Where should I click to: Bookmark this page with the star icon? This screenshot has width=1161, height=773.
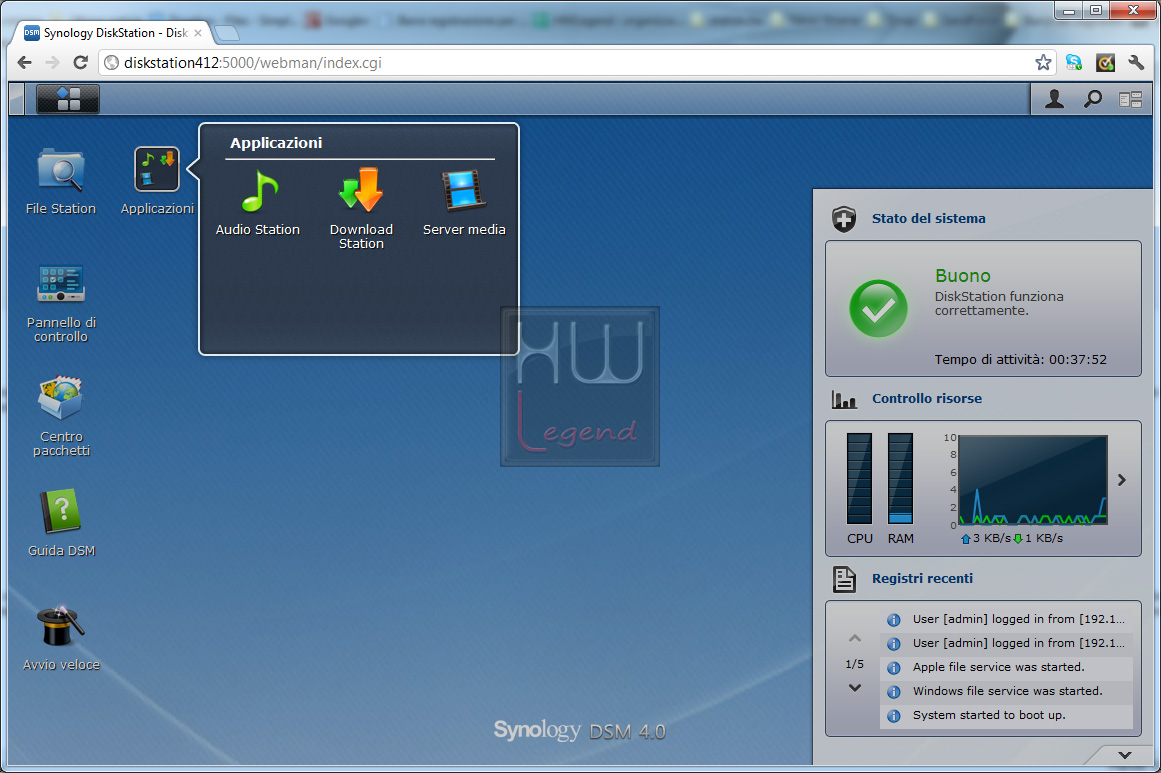[1043, 63]
